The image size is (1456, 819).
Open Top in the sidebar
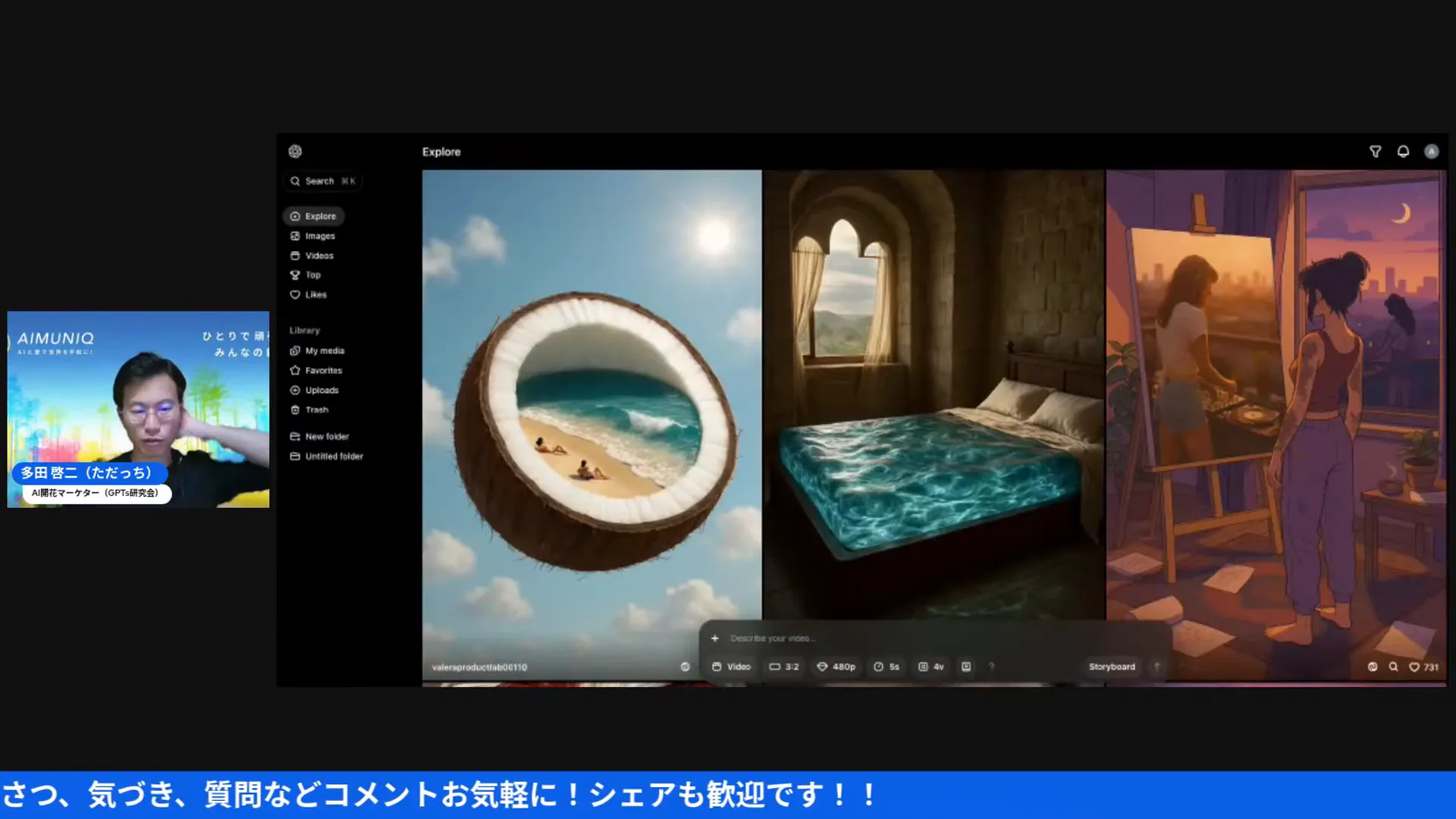[x=306, y=275]
